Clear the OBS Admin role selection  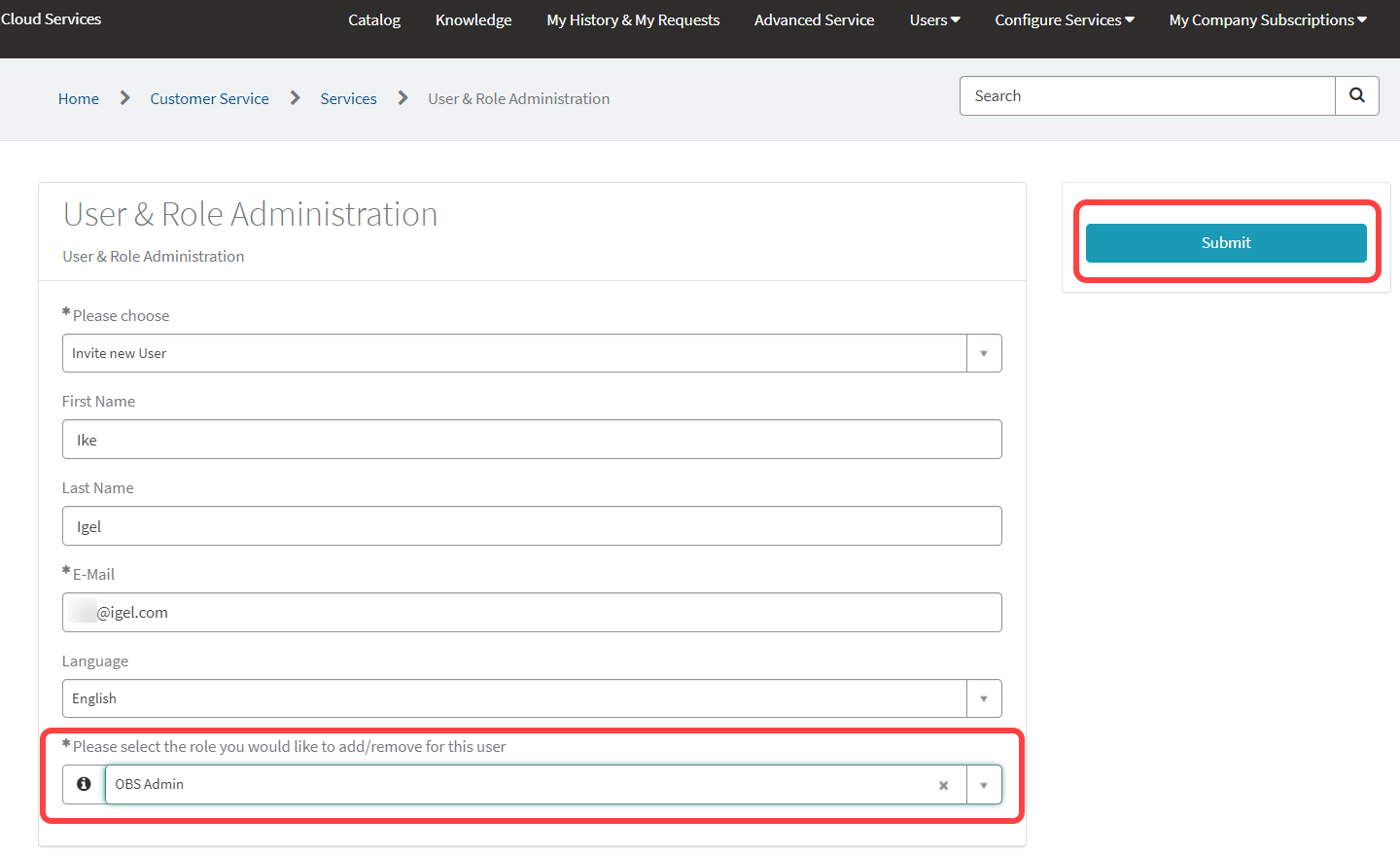(943, 785)
